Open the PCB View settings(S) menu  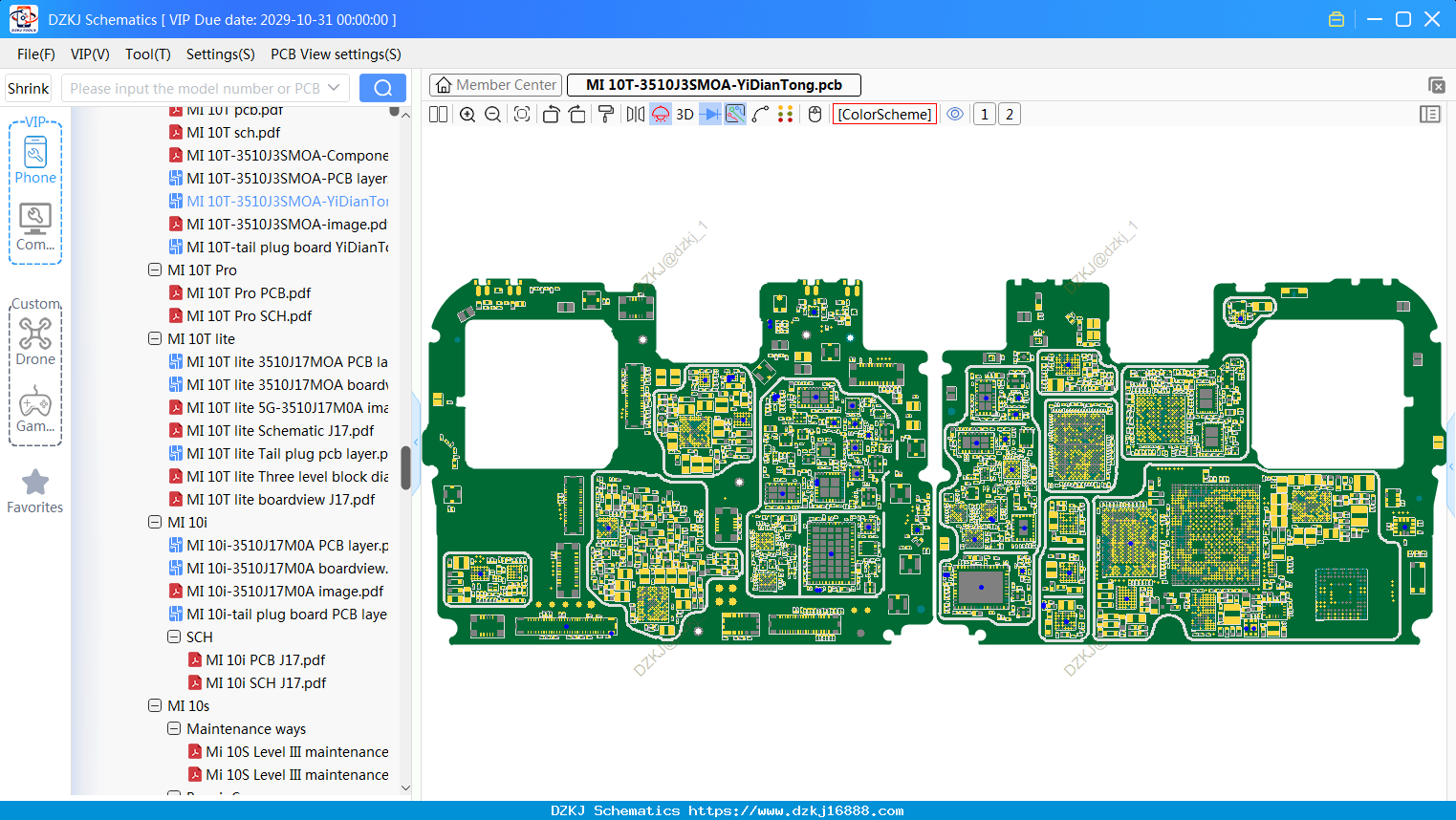point(336,54)
